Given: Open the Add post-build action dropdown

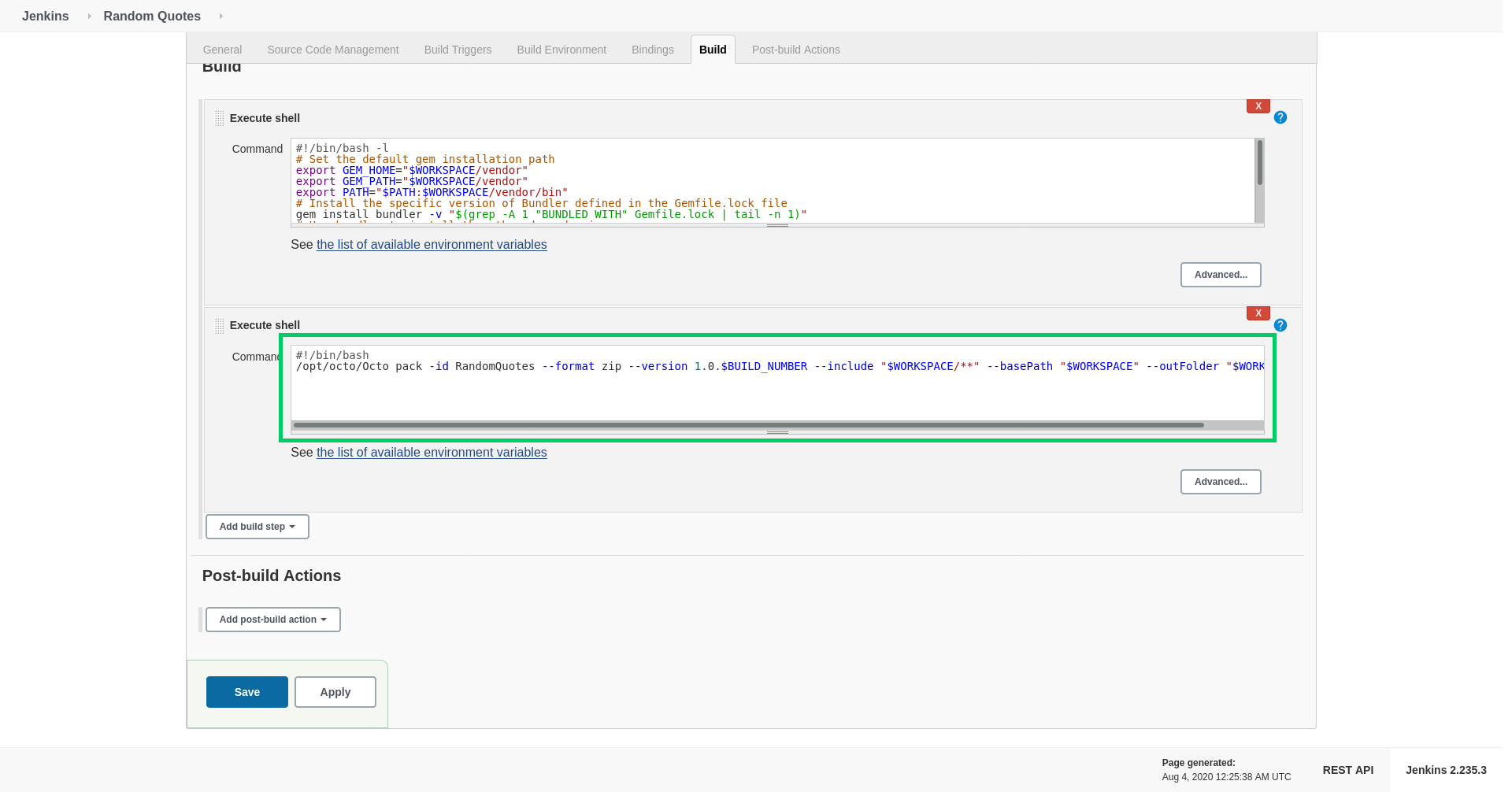Looking at the screenshot, I should point(272,620).
